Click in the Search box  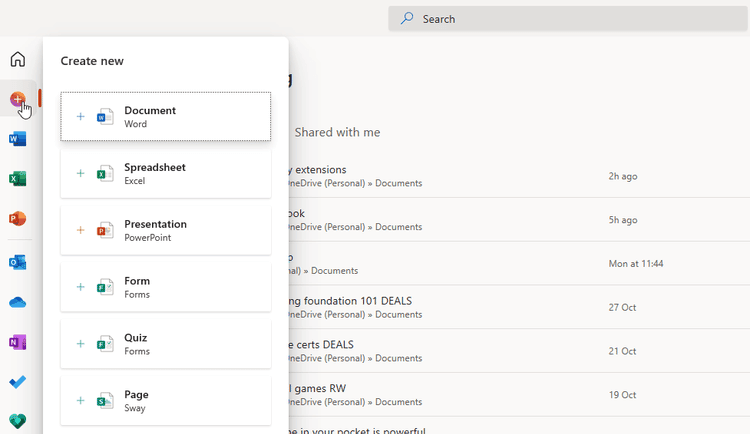[x=568, y=18]
